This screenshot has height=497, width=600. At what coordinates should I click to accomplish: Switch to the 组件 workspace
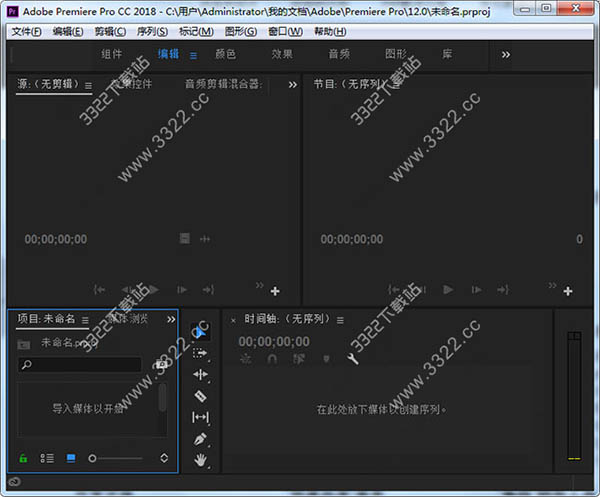point(112,54)
